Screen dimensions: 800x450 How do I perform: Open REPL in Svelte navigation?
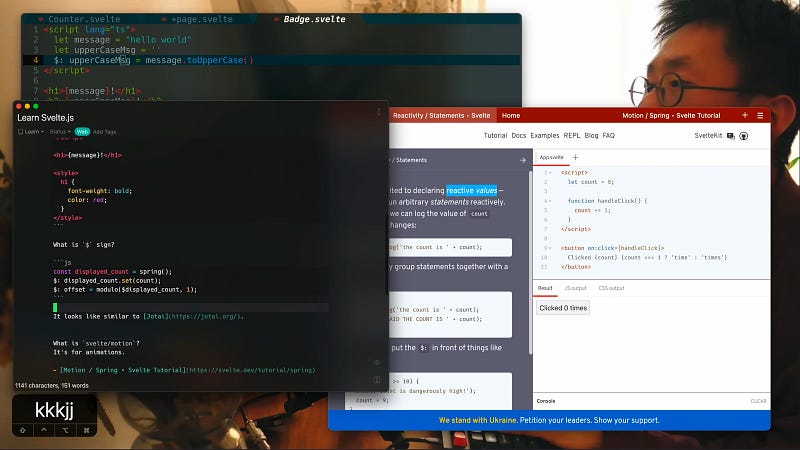(x=571, y=136)
